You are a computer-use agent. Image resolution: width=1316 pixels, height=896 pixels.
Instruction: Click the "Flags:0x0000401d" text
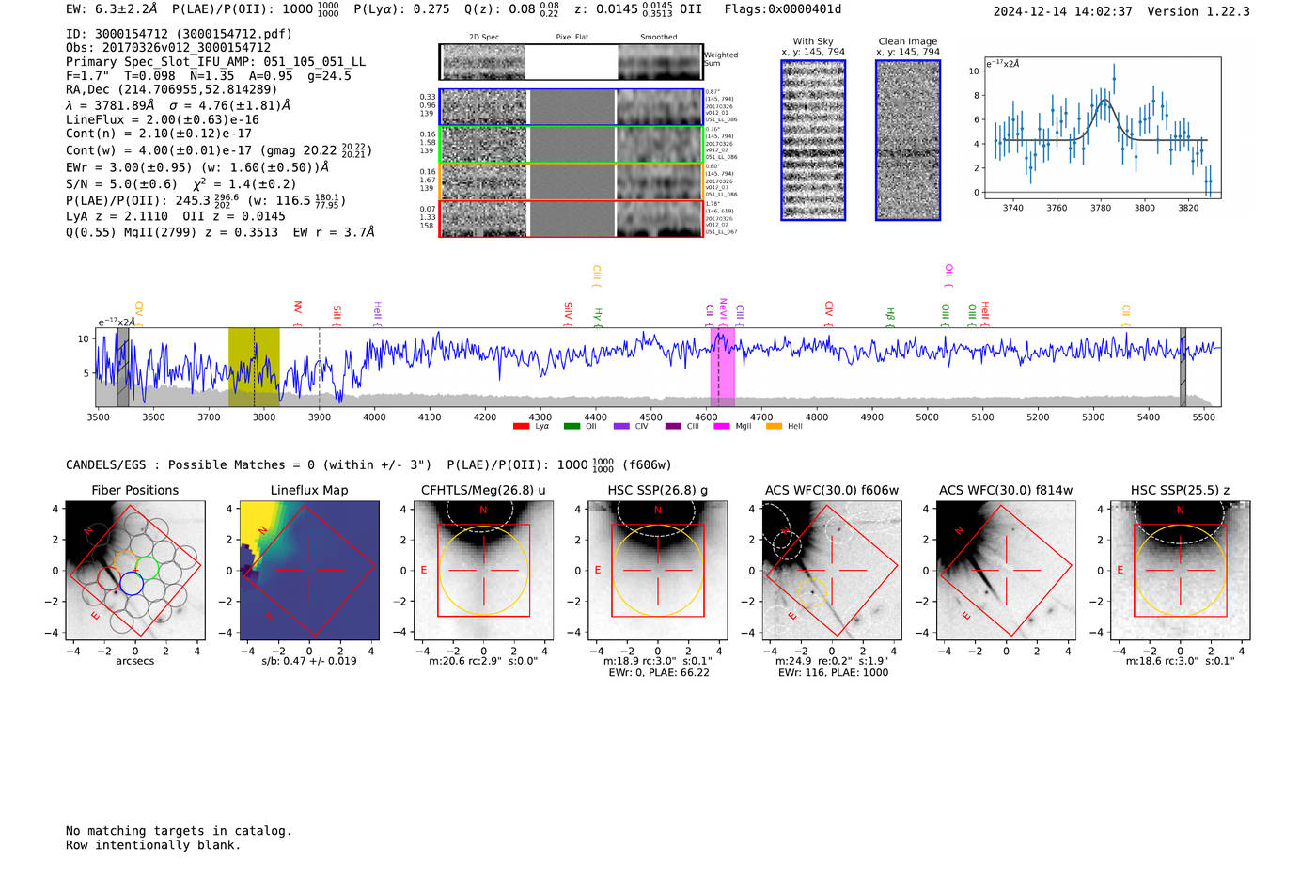click(x=783, y=9)
